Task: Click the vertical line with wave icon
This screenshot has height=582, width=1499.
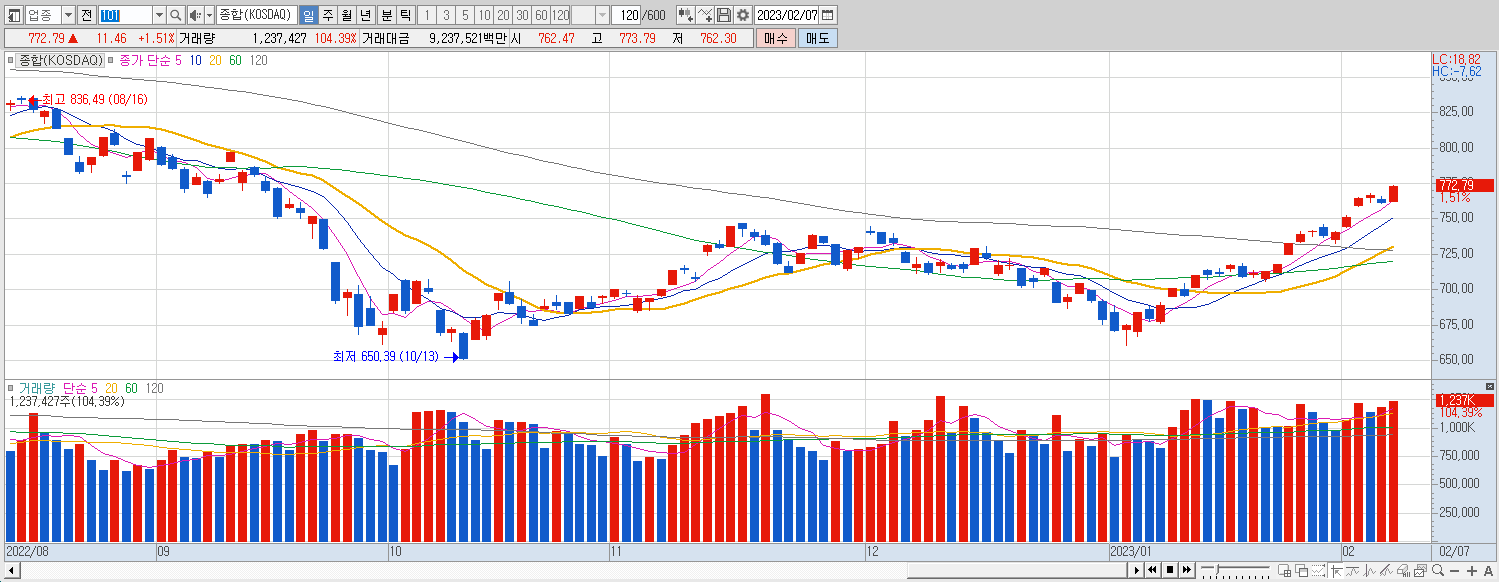Action: 1369,571
